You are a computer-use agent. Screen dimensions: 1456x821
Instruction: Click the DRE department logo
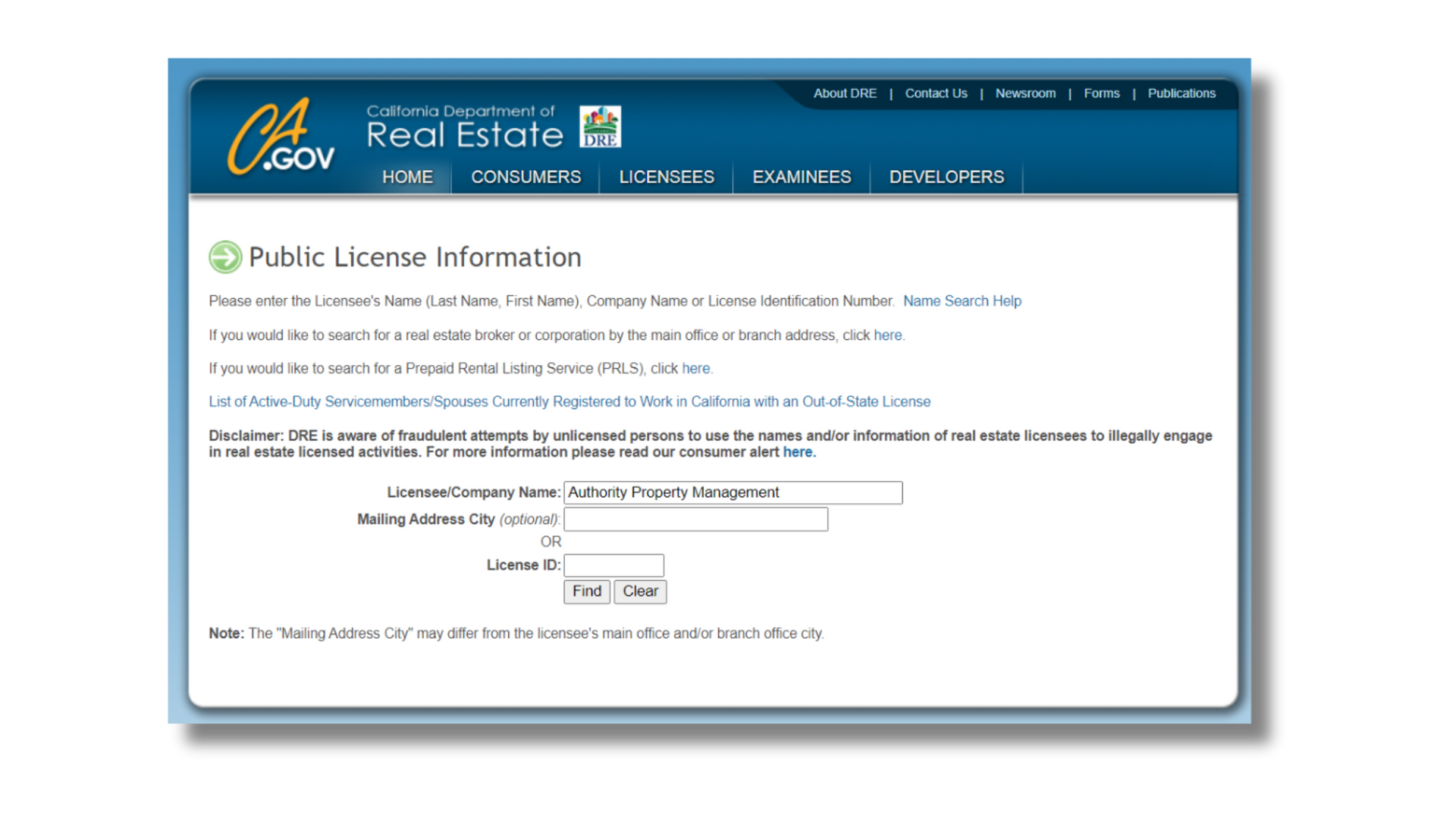point(601,126)
